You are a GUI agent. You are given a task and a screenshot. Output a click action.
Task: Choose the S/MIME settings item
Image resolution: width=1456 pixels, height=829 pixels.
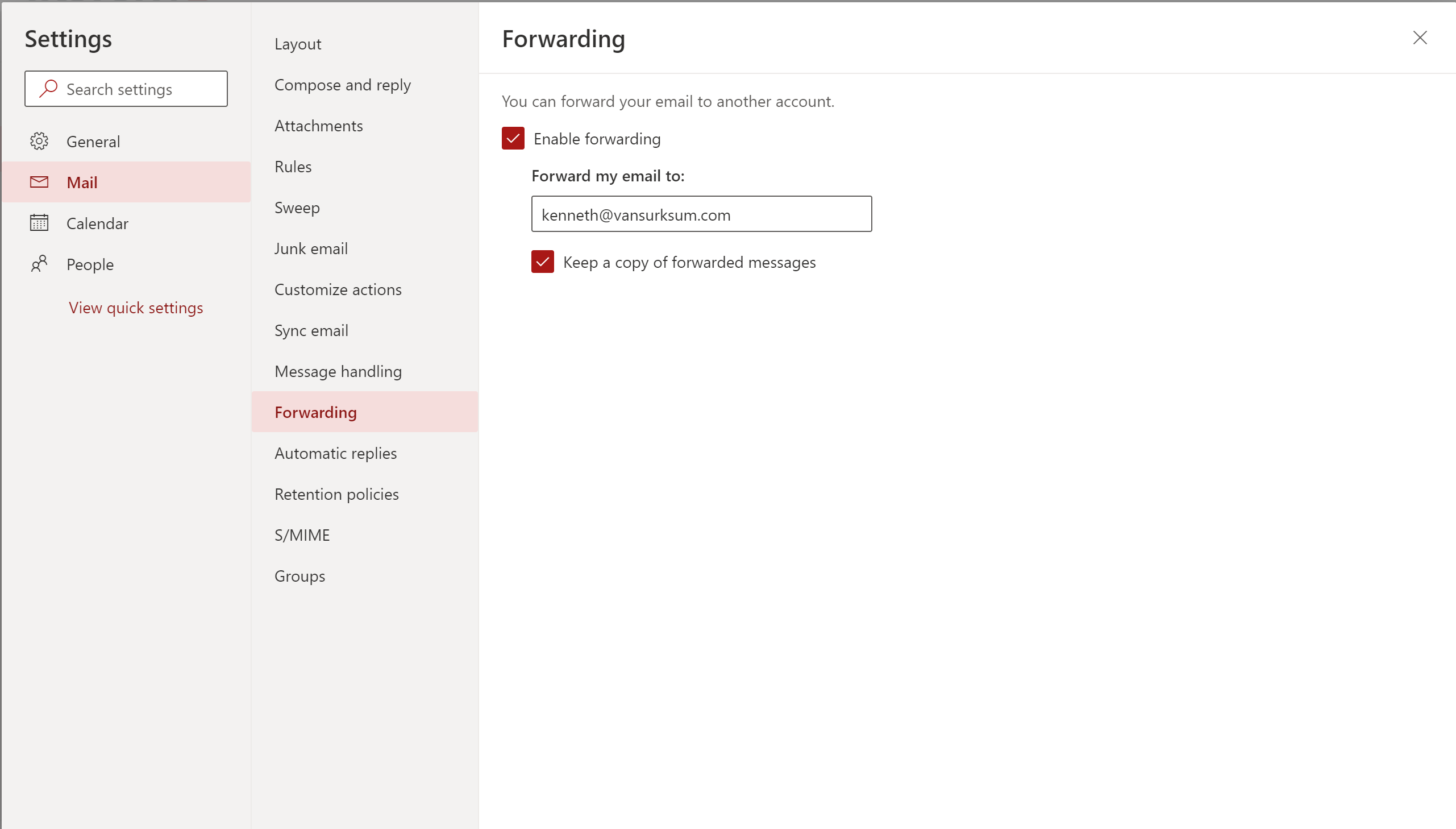pyautogui.click(x=302, y=535)
